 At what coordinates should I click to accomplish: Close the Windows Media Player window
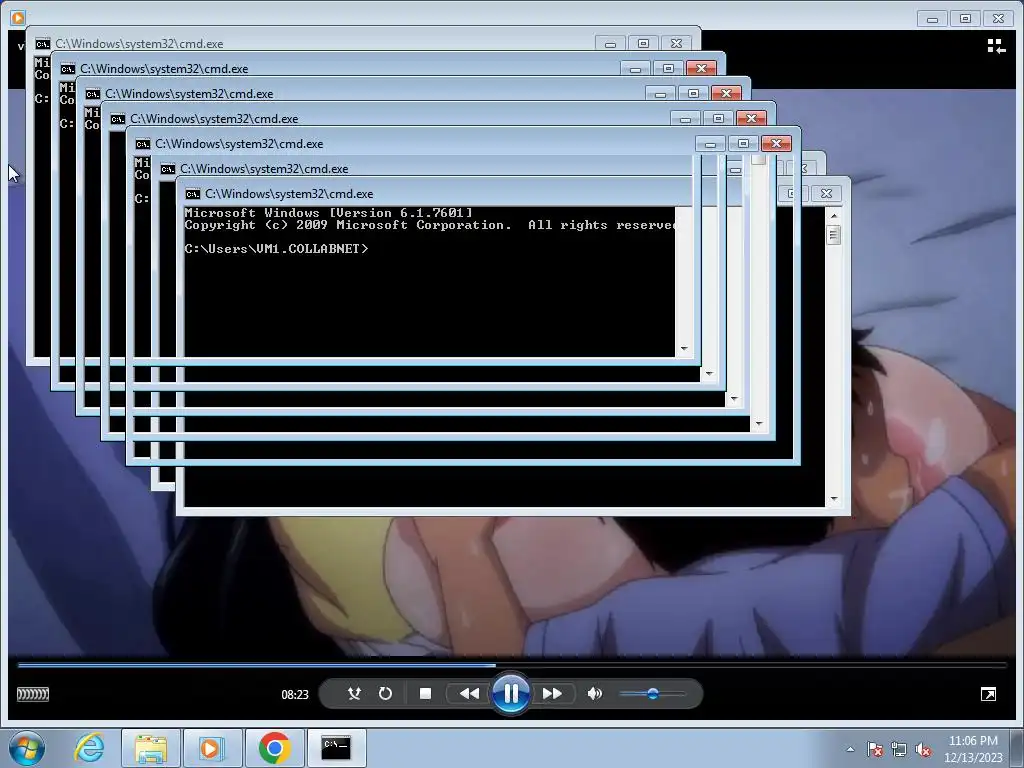click(x=999, y=19)
